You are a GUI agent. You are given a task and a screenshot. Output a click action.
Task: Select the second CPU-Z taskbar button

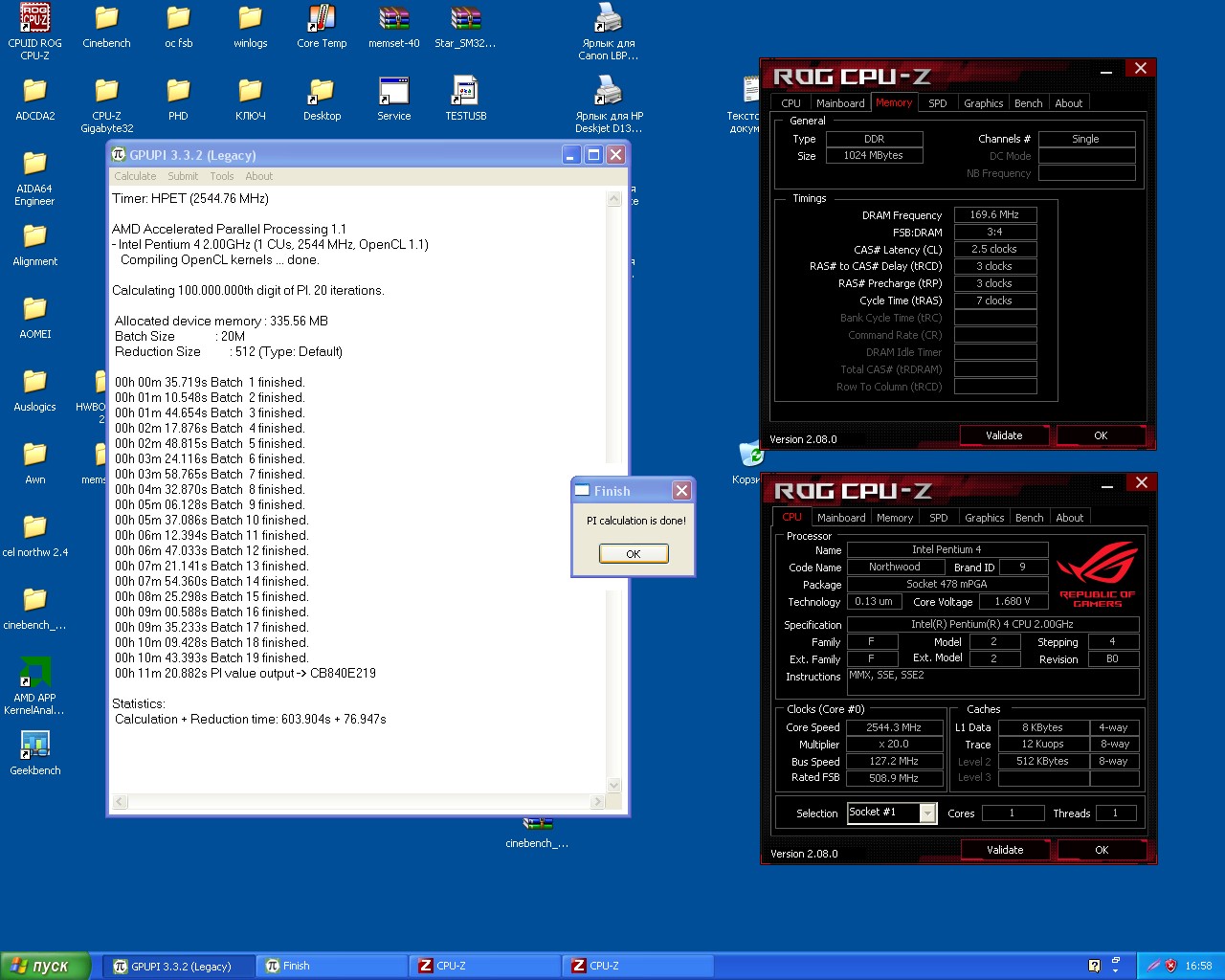(637, 966)
